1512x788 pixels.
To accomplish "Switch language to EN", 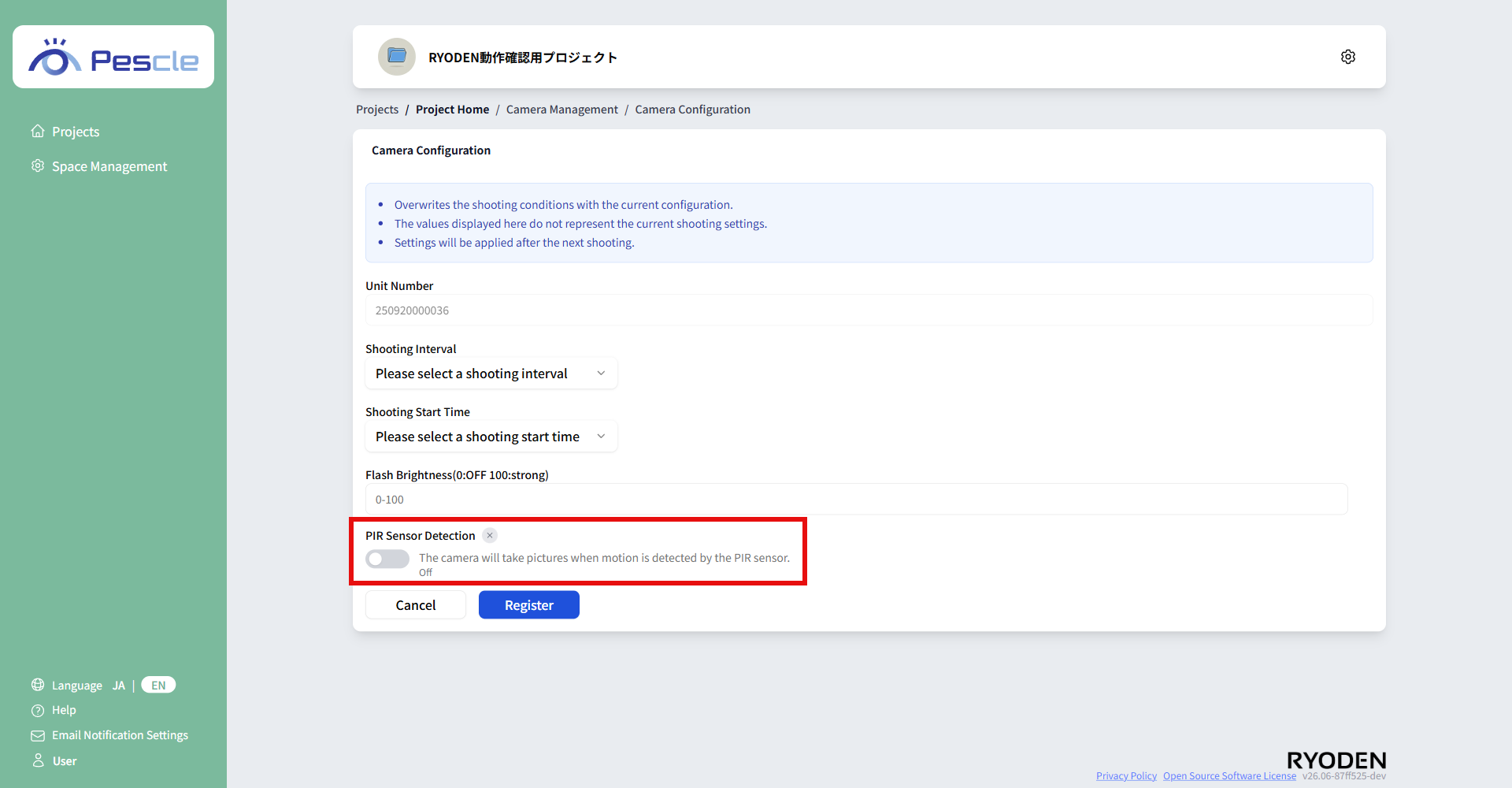I will 158,685.
